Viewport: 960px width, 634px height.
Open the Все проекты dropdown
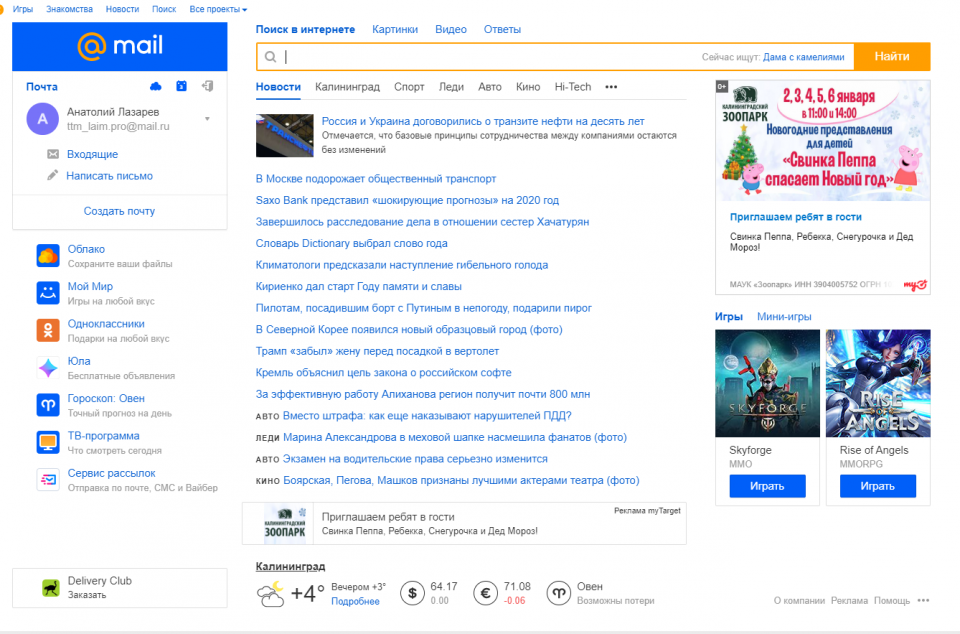point(218,9)
